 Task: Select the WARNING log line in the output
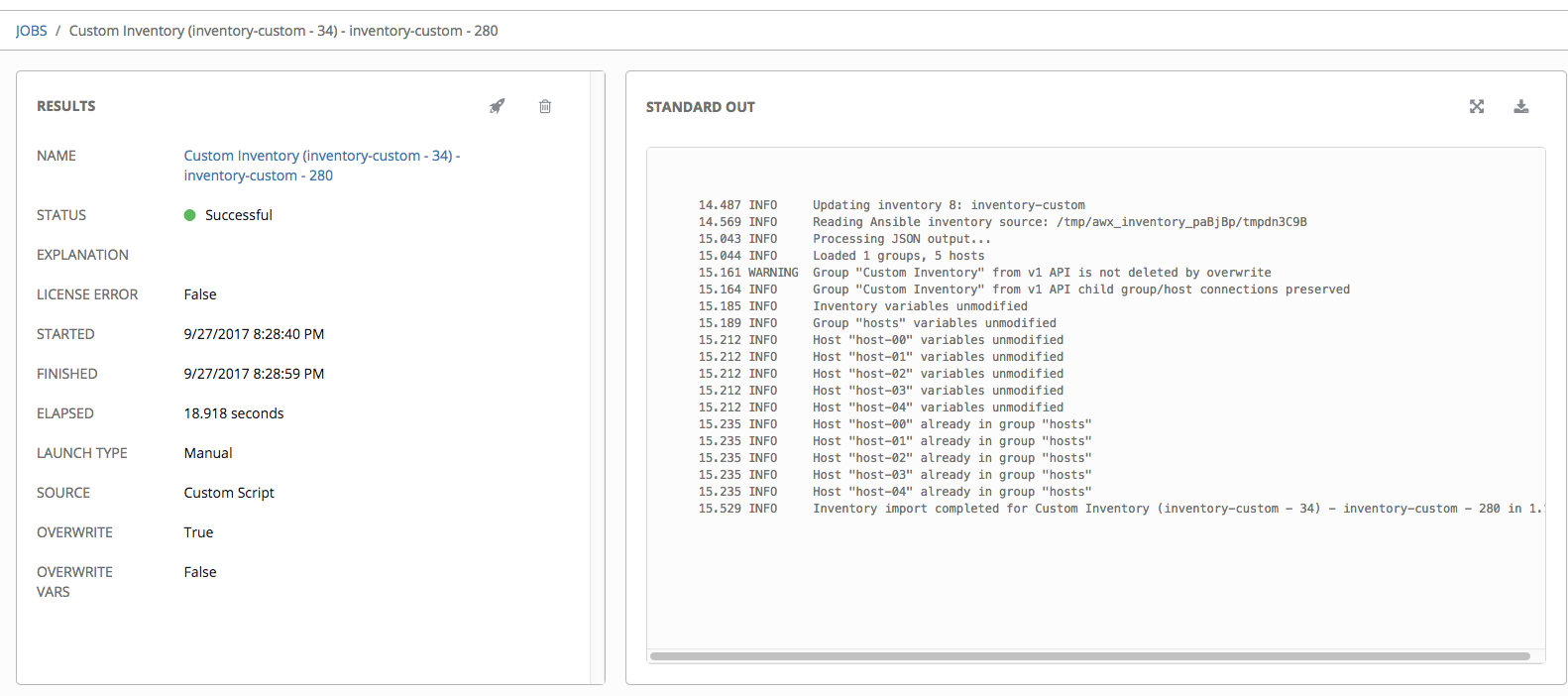pos(1041,273)
